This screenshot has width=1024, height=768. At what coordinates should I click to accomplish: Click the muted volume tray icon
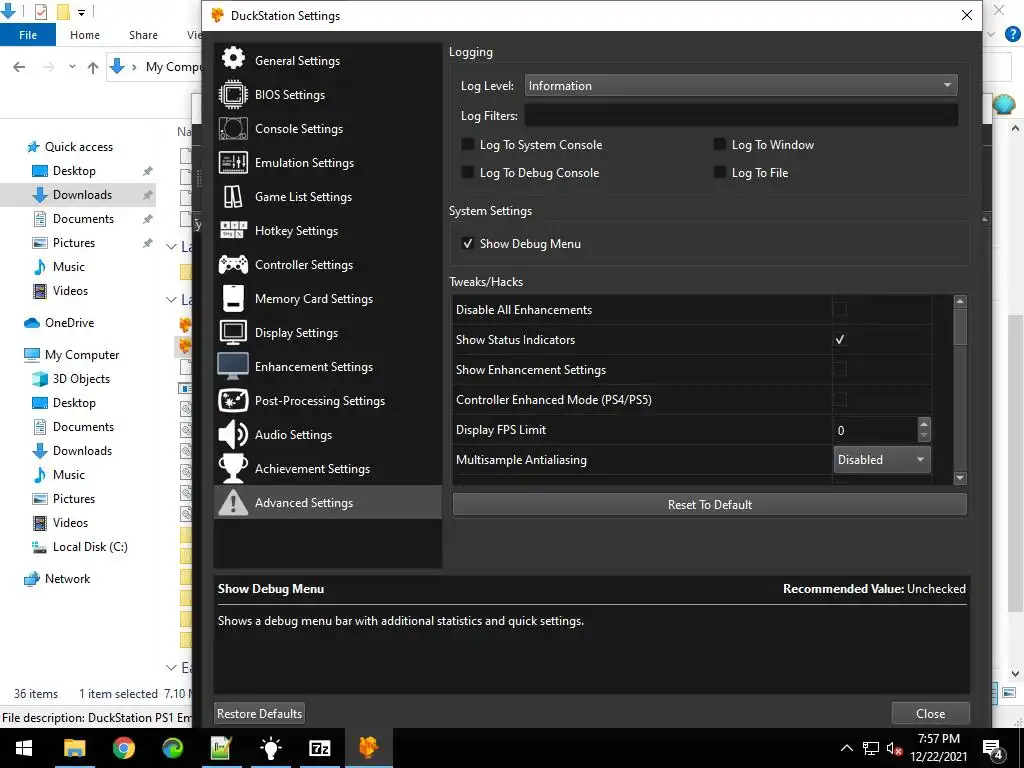pos(895,748)
